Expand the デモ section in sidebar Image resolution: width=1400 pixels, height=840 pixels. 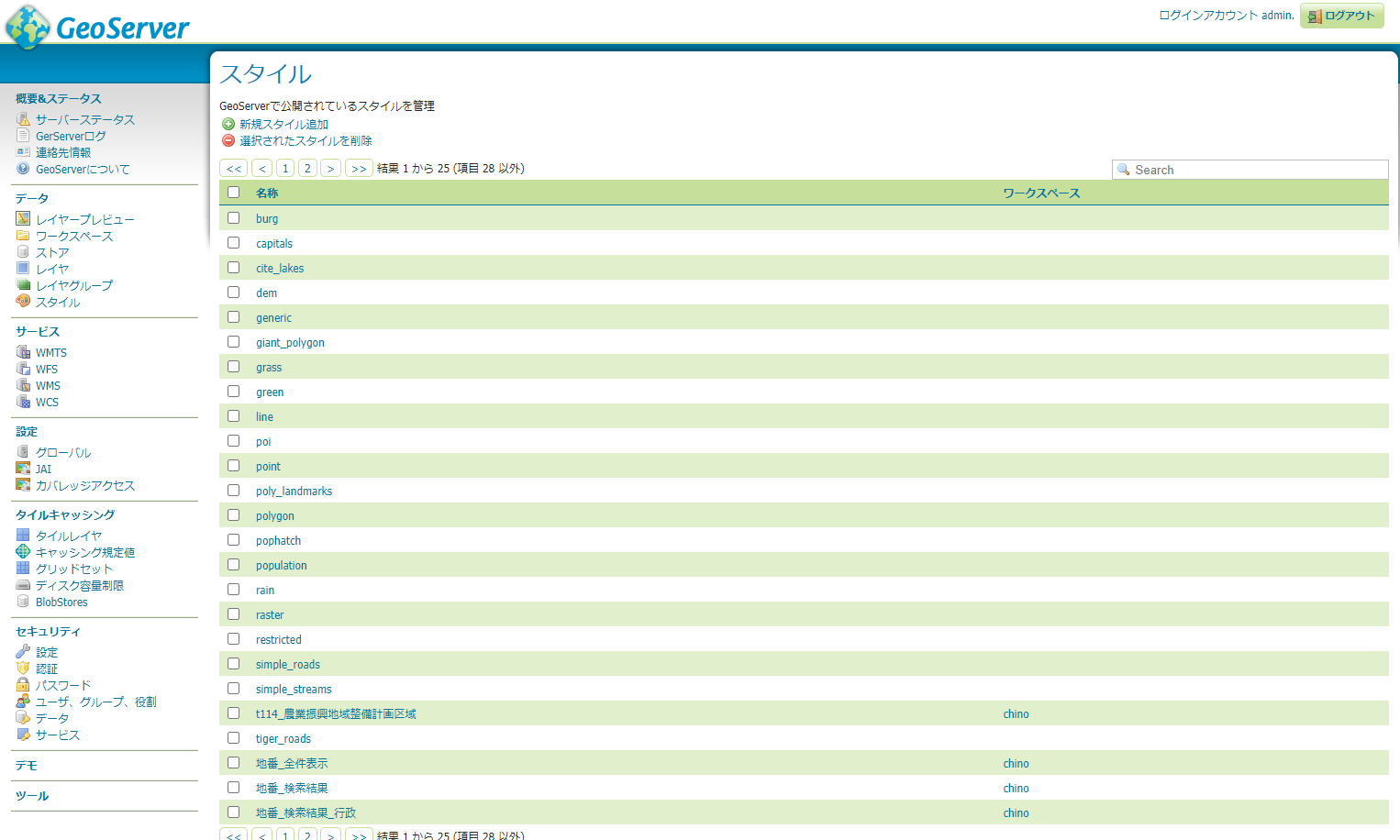pos(27,766)
